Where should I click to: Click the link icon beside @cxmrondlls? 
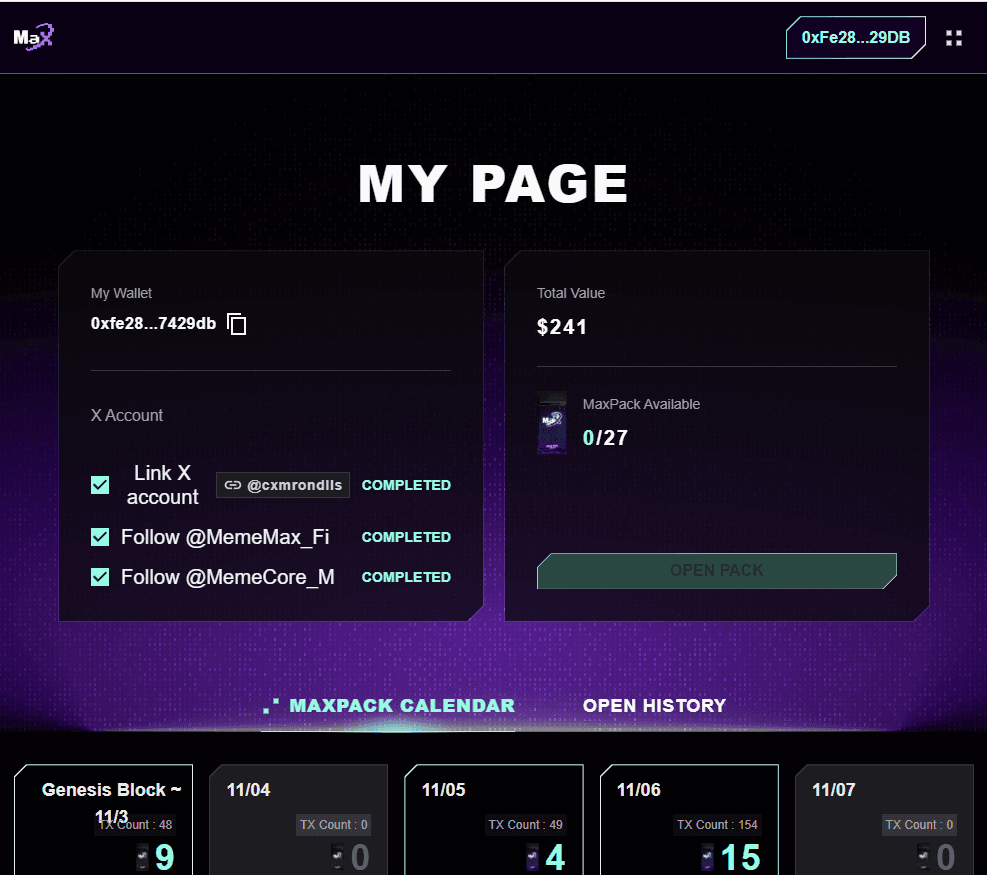[232, 485]
